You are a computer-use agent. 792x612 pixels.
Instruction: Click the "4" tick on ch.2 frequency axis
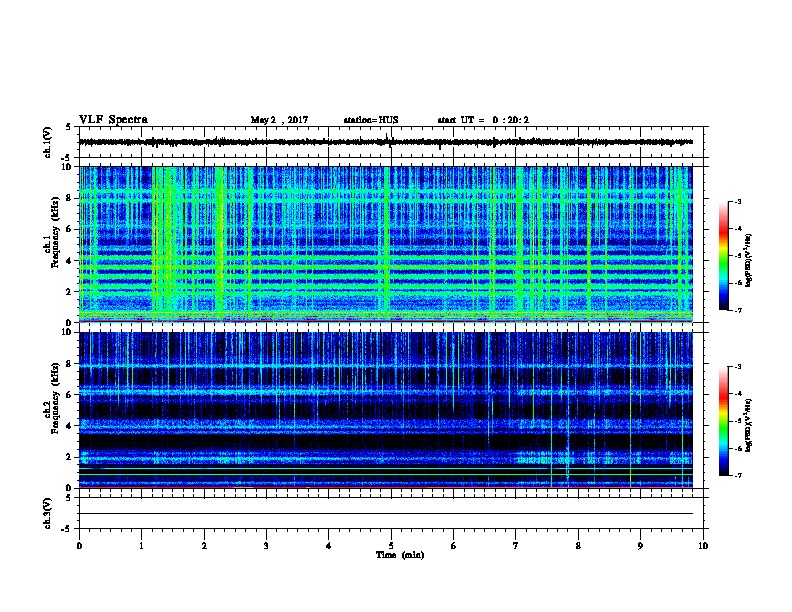(70, 426)
